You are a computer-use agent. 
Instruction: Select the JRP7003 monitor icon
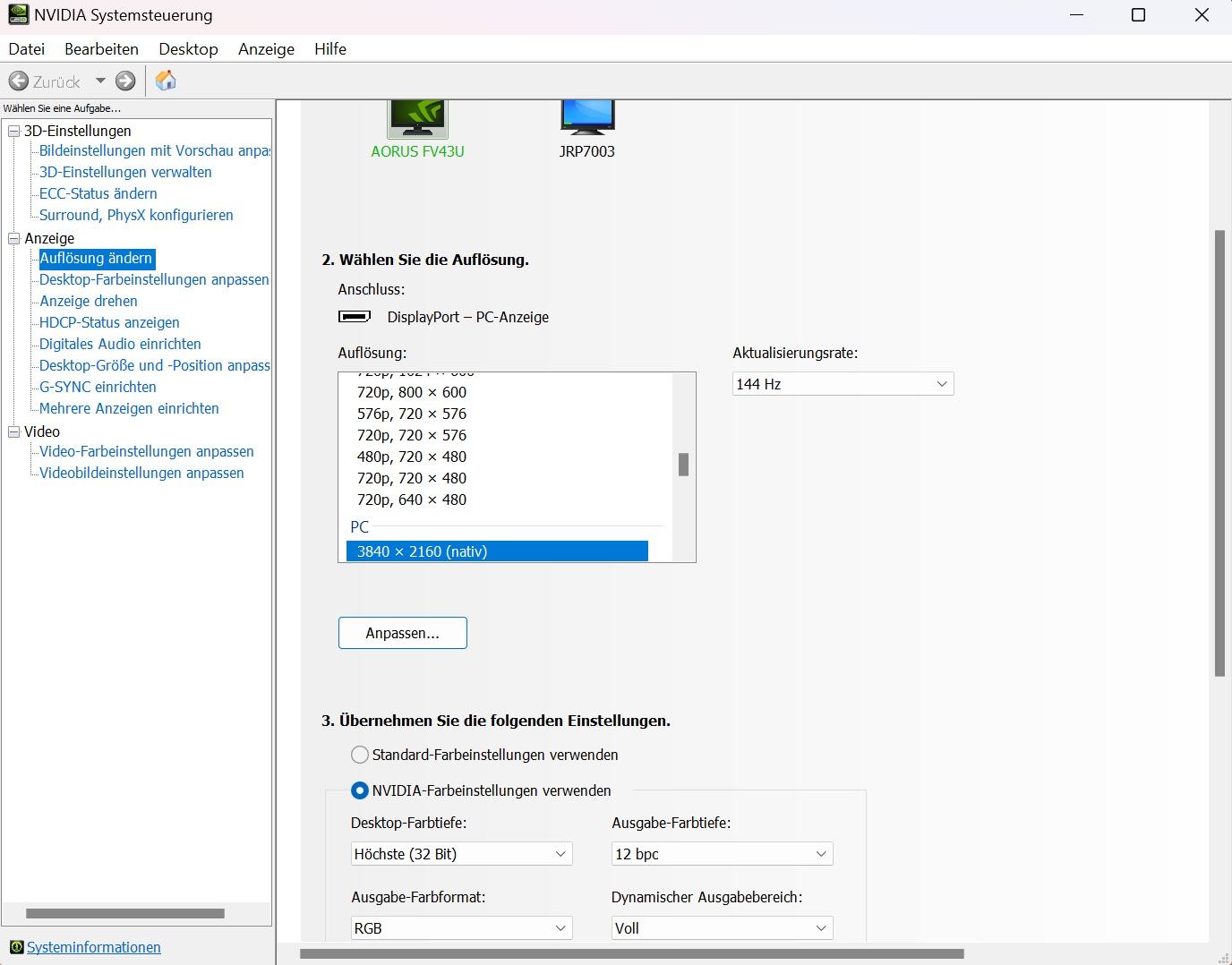click(587, 118)
